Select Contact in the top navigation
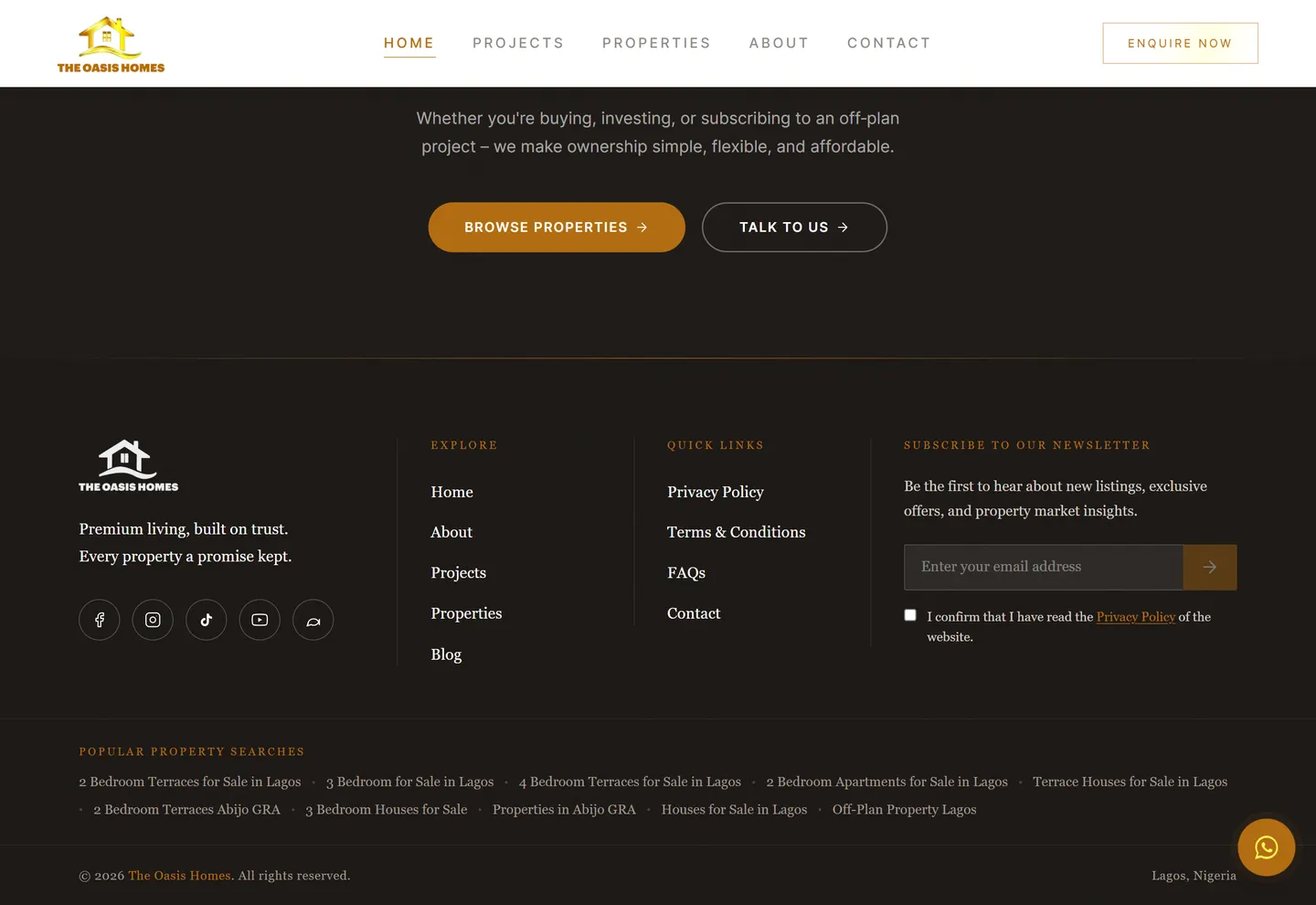 tap(889, 43)
